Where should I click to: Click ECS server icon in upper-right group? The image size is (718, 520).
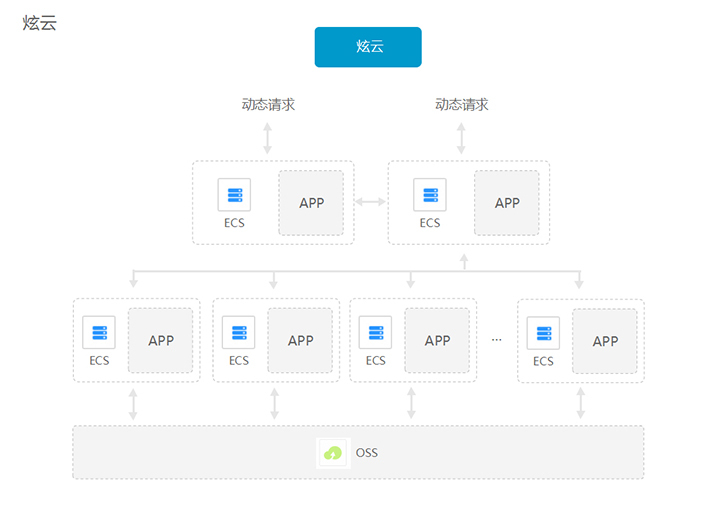tap(430, 195)
